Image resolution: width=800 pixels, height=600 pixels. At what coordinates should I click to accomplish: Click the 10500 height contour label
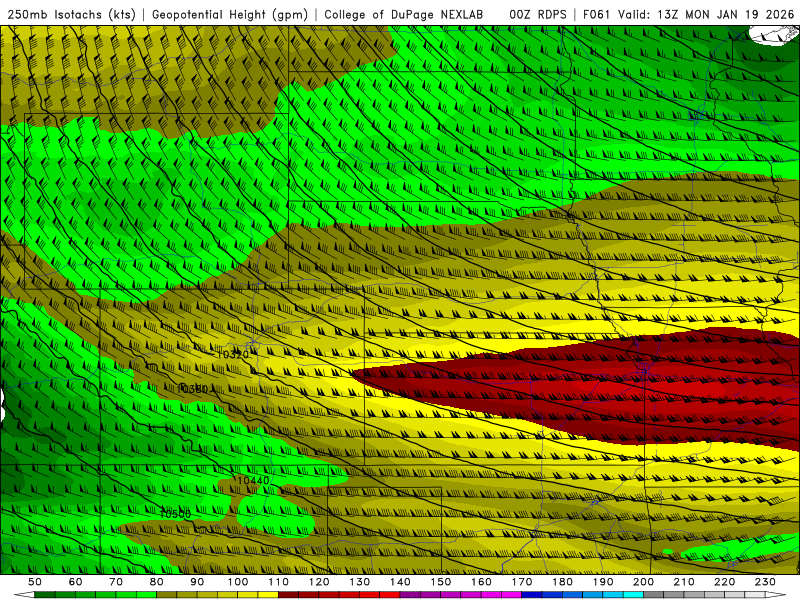click(x=174, y=514)
